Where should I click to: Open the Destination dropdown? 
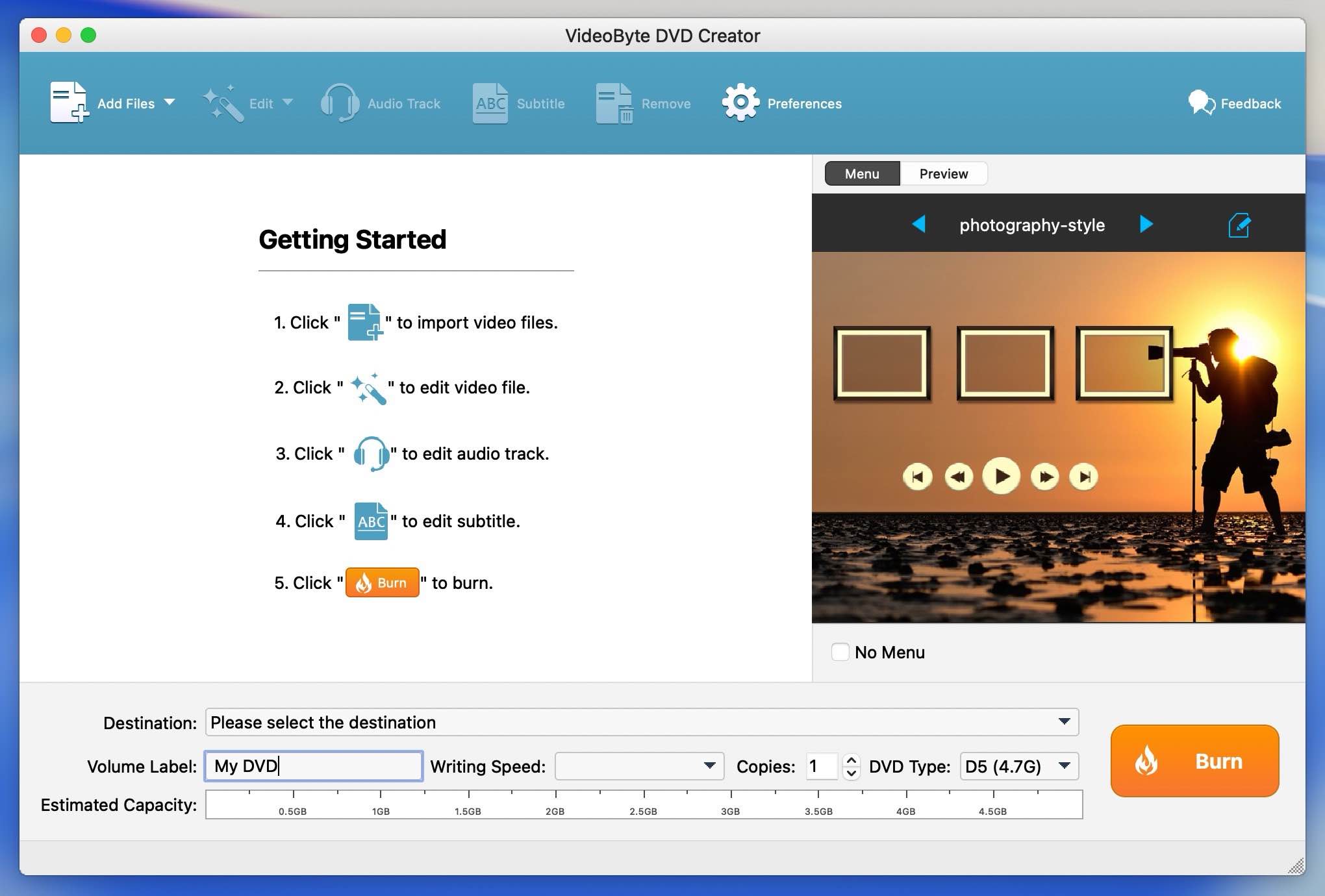click(1063, 722)
